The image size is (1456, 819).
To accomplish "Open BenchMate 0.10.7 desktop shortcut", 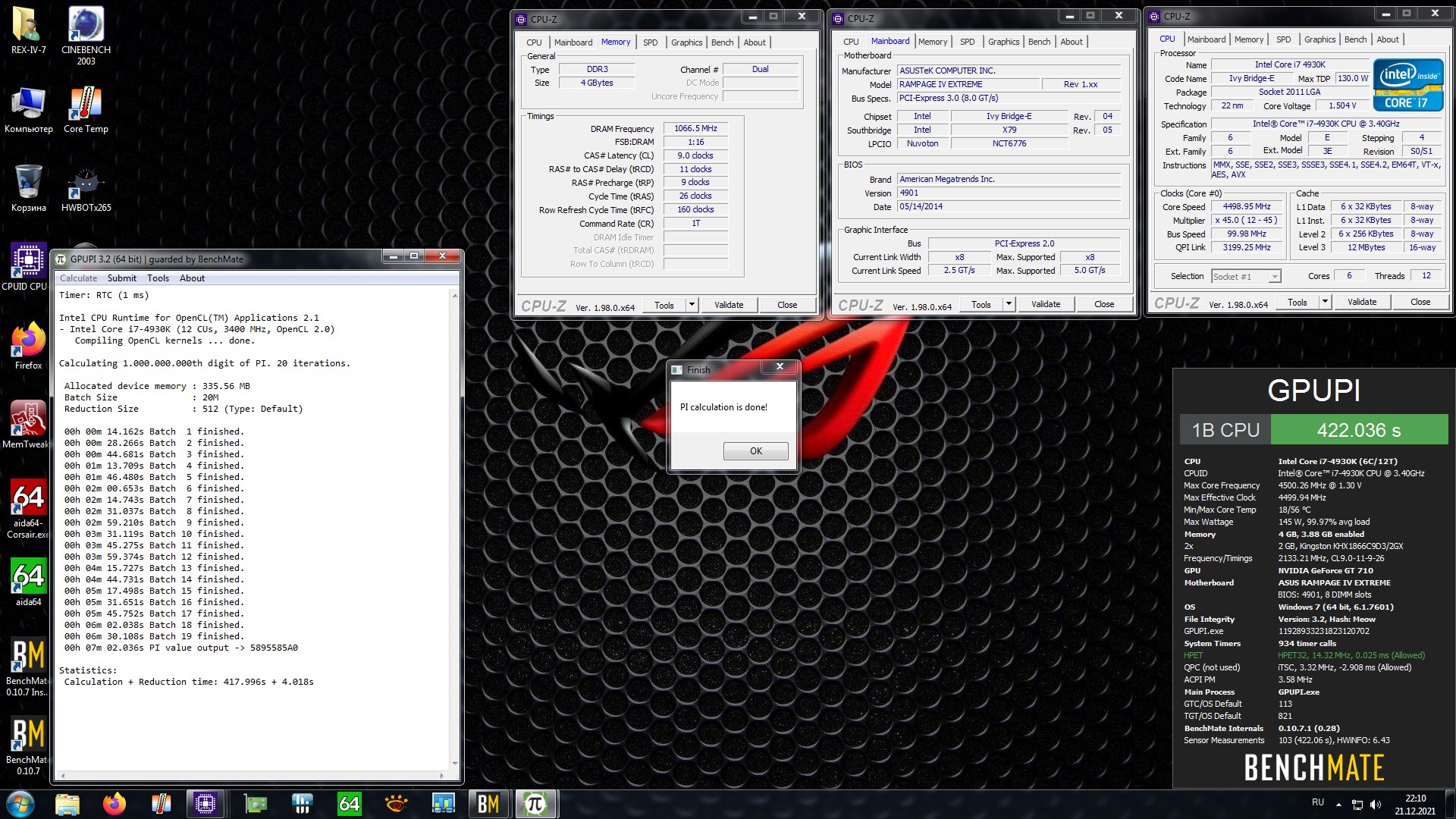I will coord(27,746).
